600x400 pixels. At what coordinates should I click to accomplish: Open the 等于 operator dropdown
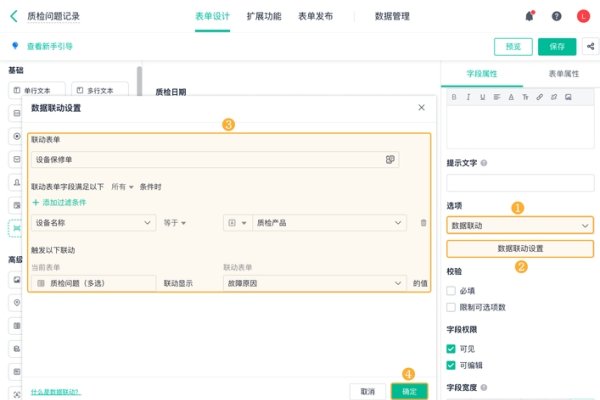pos(174,223)
